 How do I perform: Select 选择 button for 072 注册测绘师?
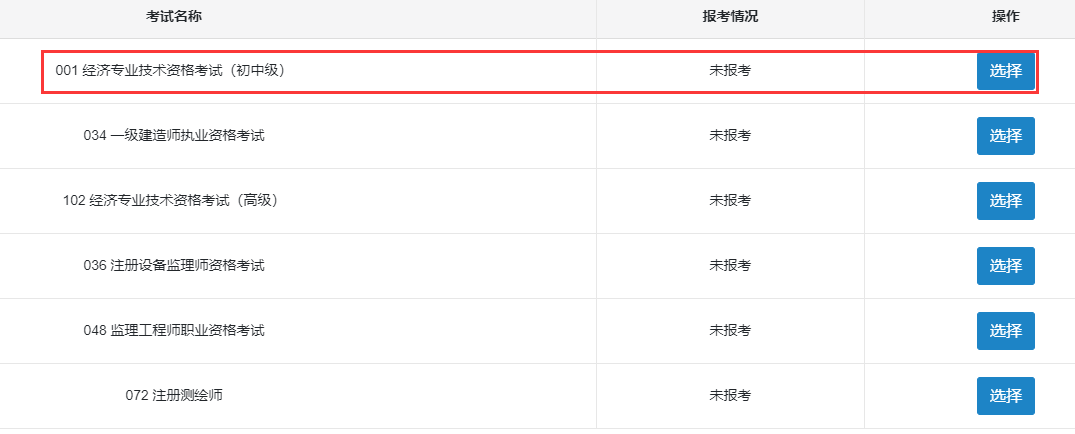click(1005, 396)
